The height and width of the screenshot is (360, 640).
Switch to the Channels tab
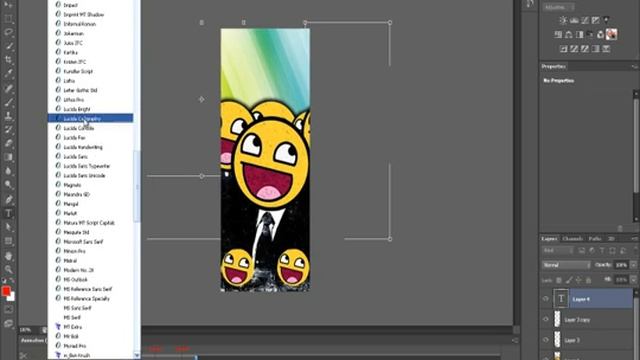[572, 239]
